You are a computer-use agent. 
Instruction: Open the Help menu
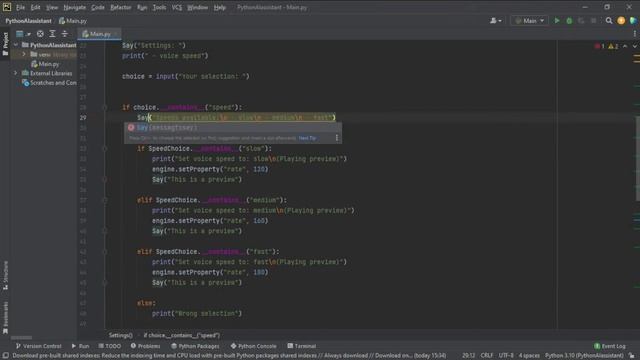click(x=220, y=7)
